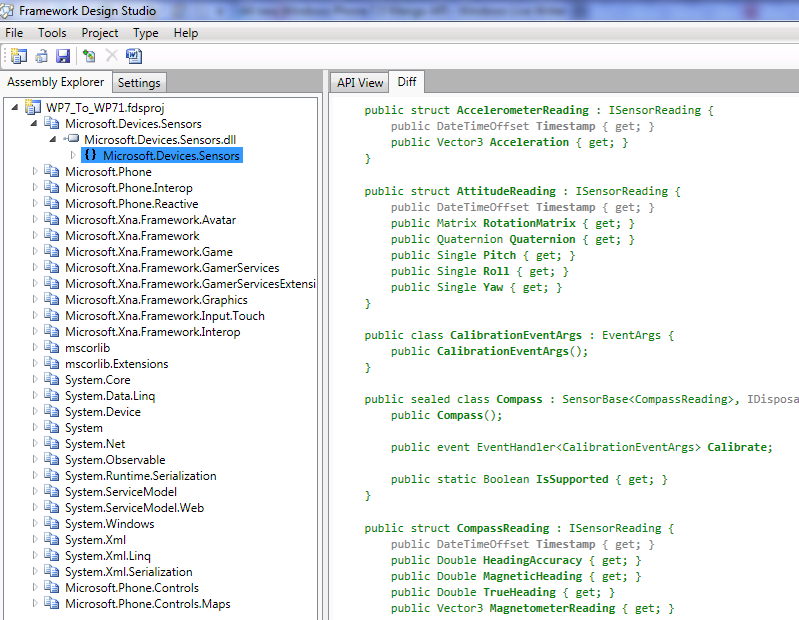Click the Microsoft.Phone.Reactive group icon
The height and width of the screenshot is (620, 799).
51,203
